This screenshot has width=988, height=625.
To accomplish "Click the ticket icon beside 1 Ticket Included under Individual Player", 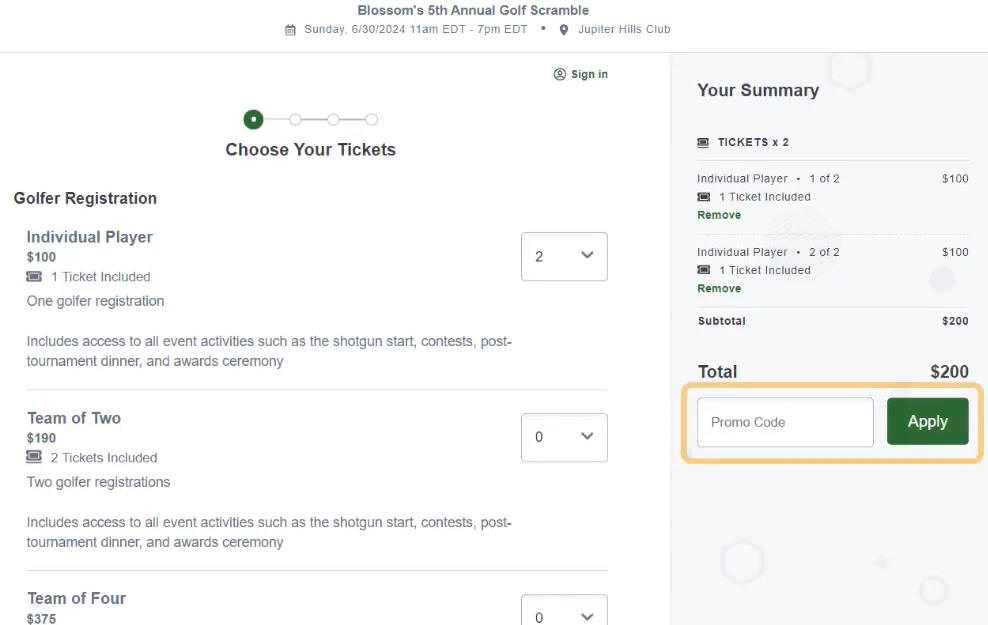I will coord(34,277).
